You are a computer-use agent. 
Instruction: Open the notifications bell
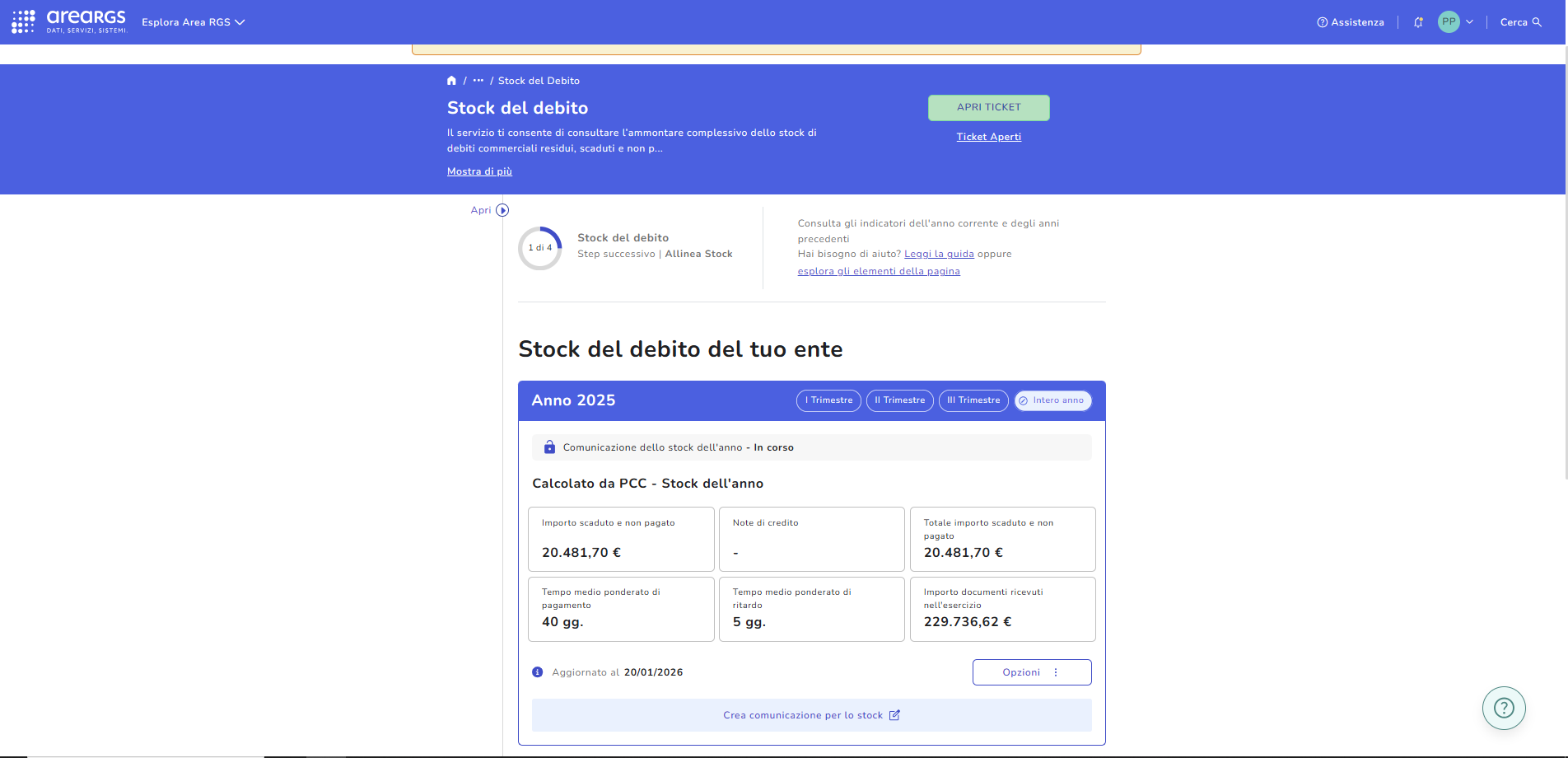click(x=1418, y=22)
